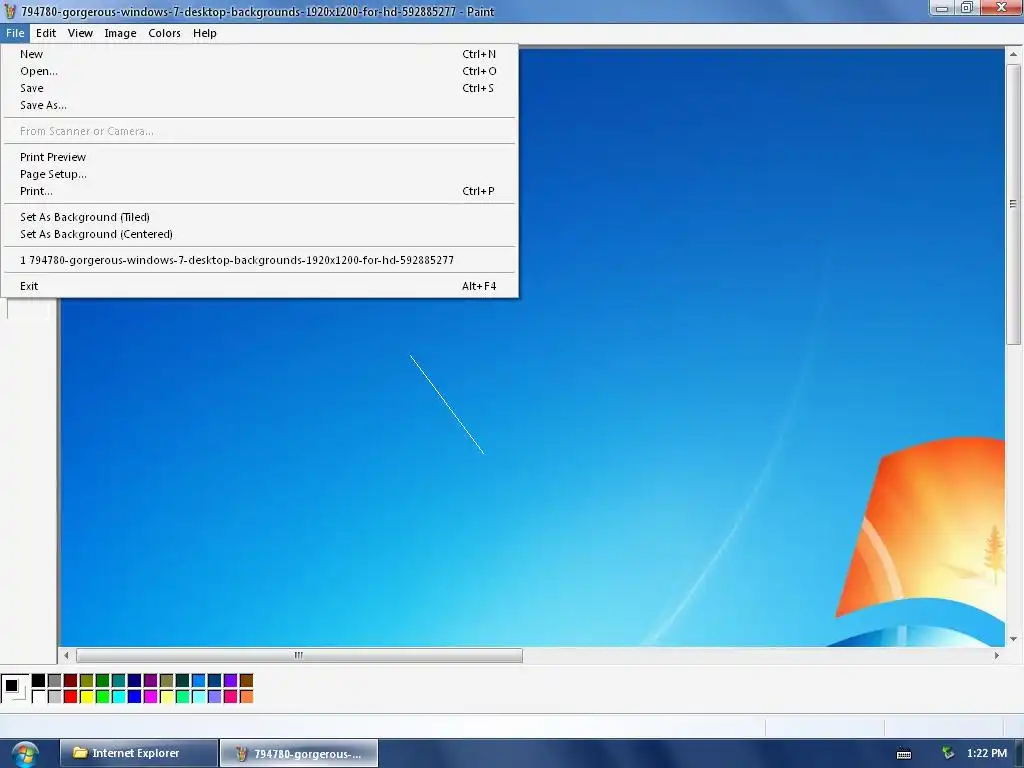Pick the lime green color swatch

tap(103, 697)
